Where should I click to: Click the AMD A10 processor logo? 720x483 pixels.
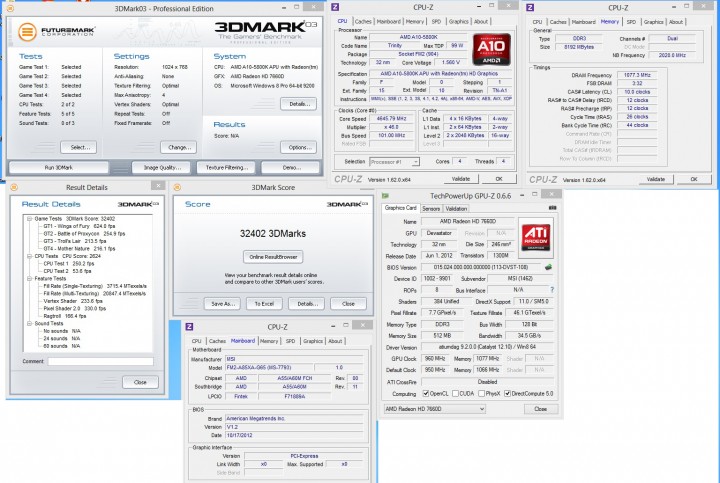pyautogui.click(x=492, y=49)
